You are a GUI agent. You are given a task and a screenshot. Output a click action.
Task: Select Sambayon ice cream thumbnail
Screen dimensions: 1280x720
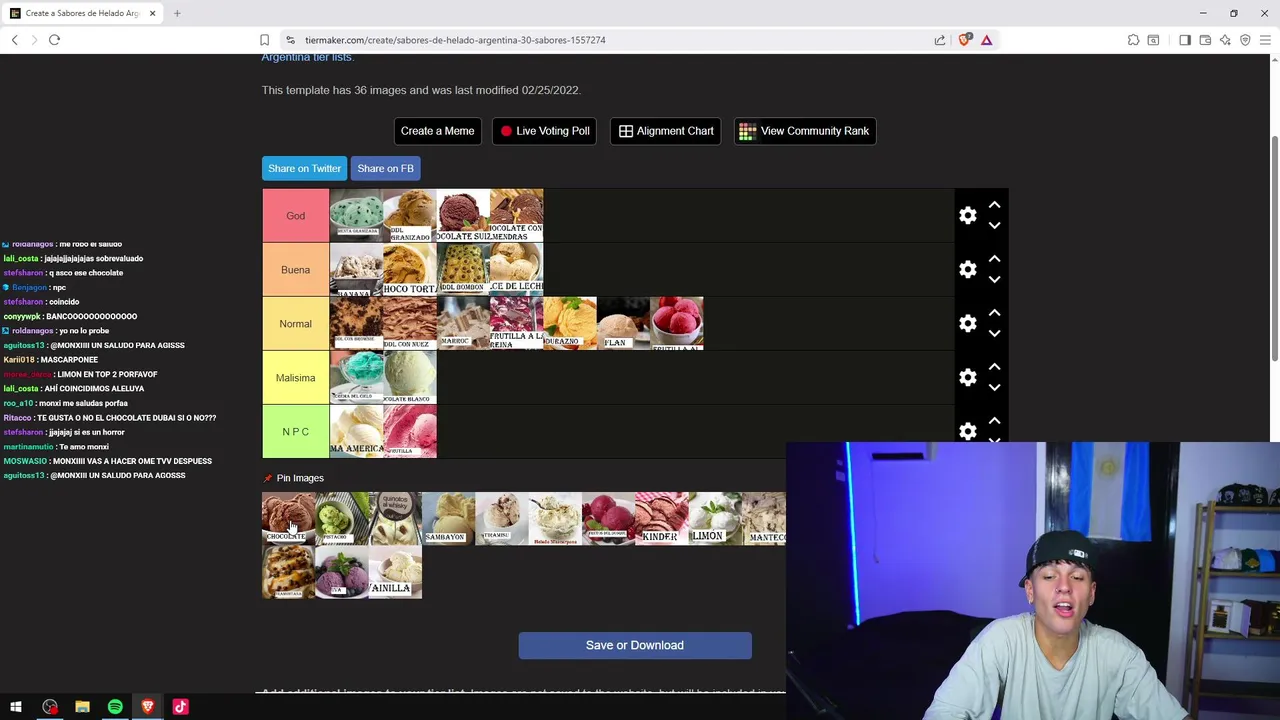(x=448, y=518)
